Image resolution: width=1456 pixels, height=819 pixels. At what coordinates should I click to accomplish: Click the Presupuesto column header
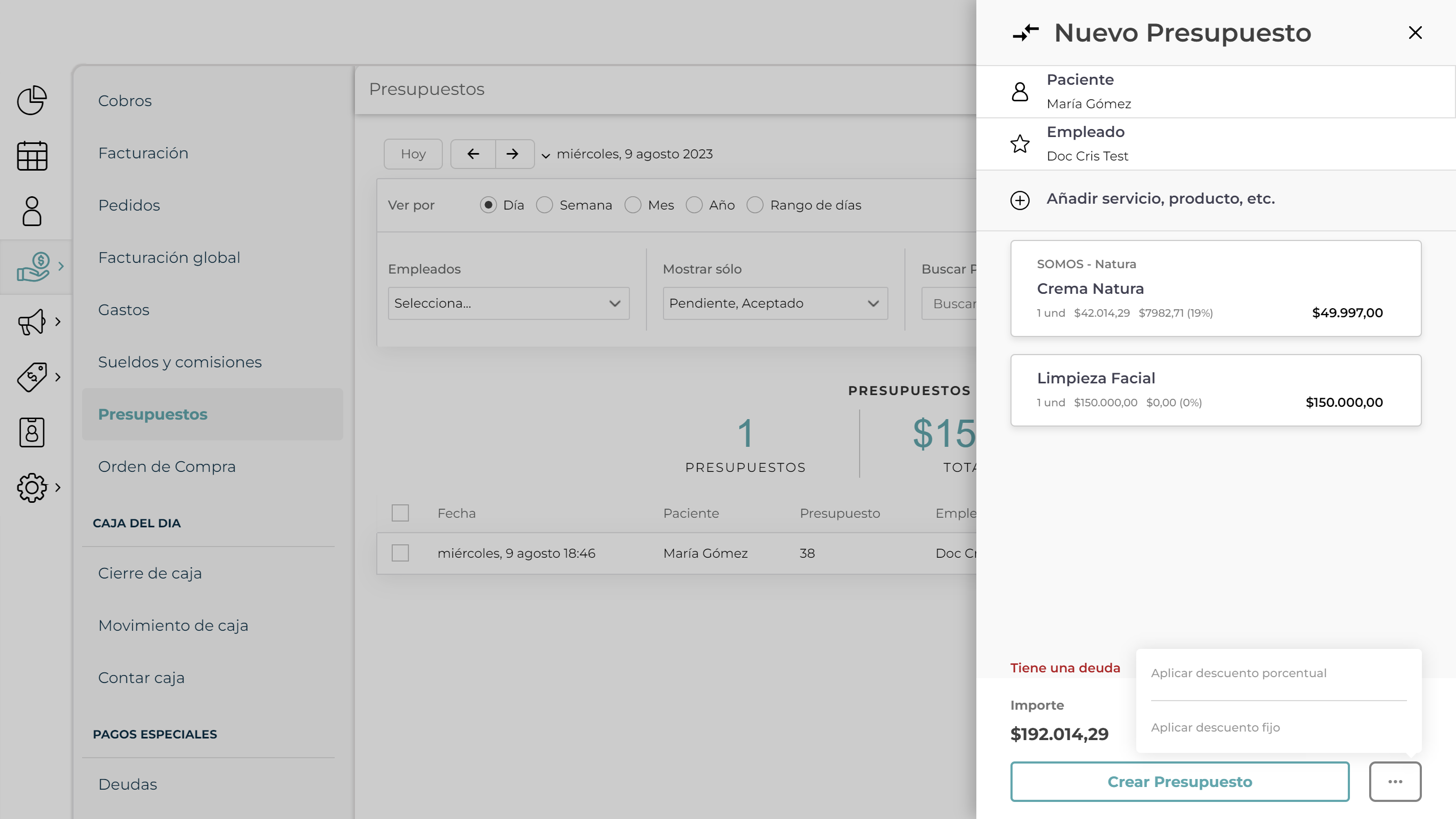click(839, 513)
